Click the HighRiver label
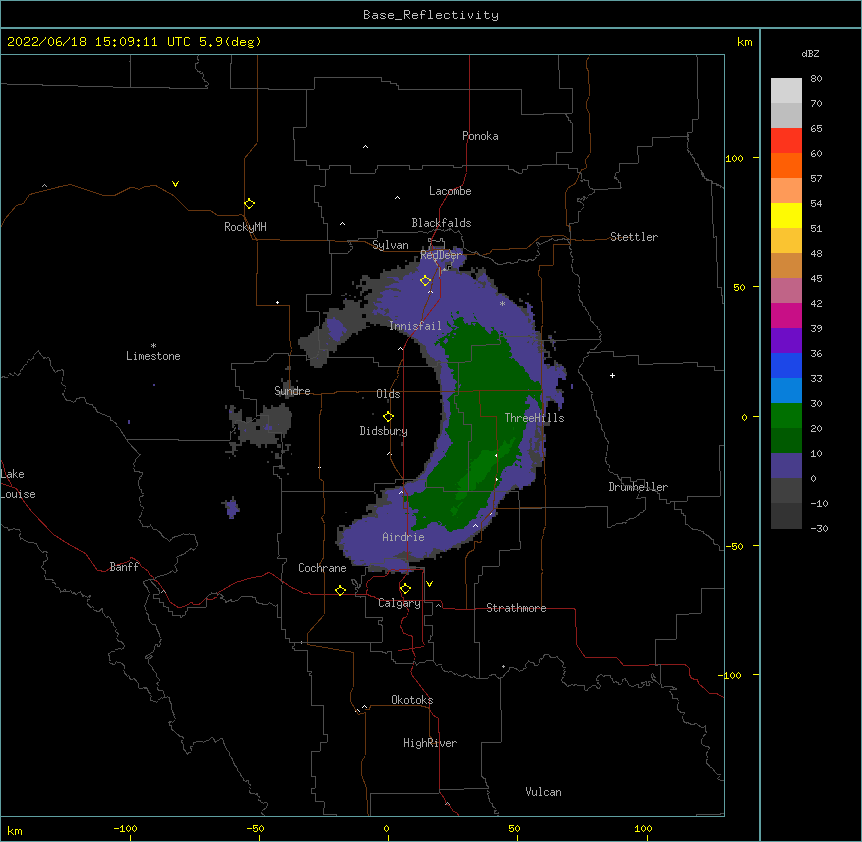 click(430, 743)
